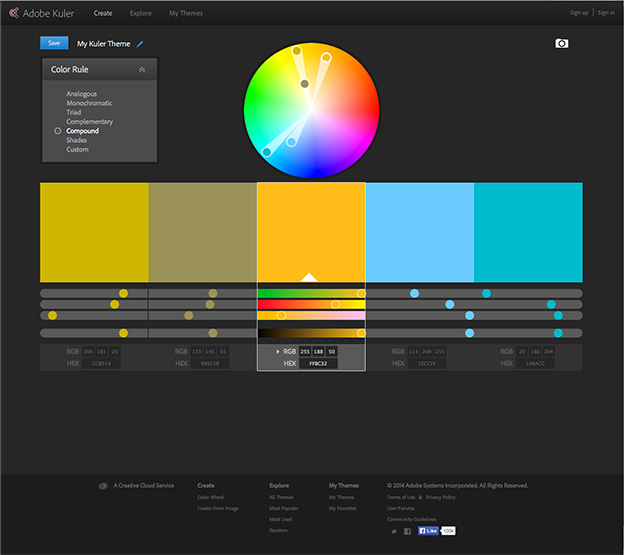
Task: Select the Compound color rule
Action: pos(82,131)
